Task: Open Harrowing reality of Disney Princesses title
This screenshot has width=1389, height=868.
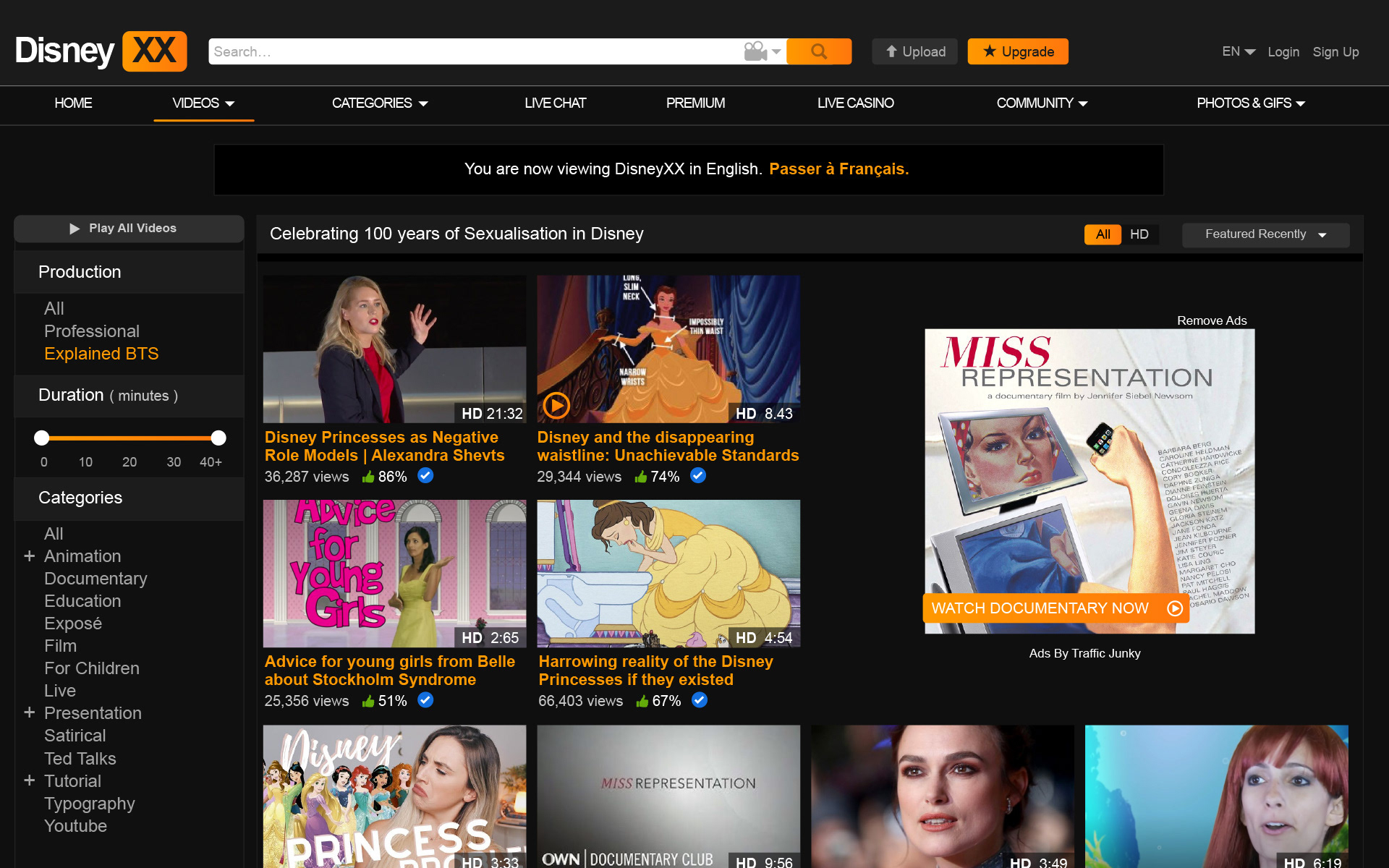Action: (655, 671)
